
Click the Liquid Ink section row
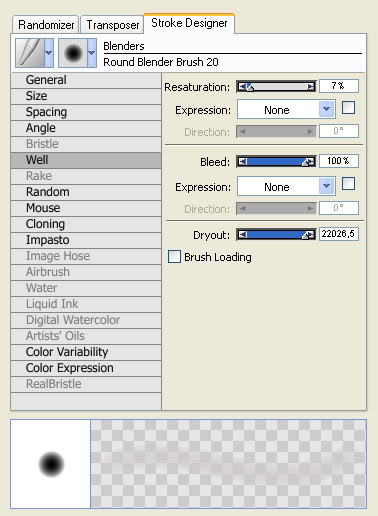pyautogui.click(x=86, y=304)
